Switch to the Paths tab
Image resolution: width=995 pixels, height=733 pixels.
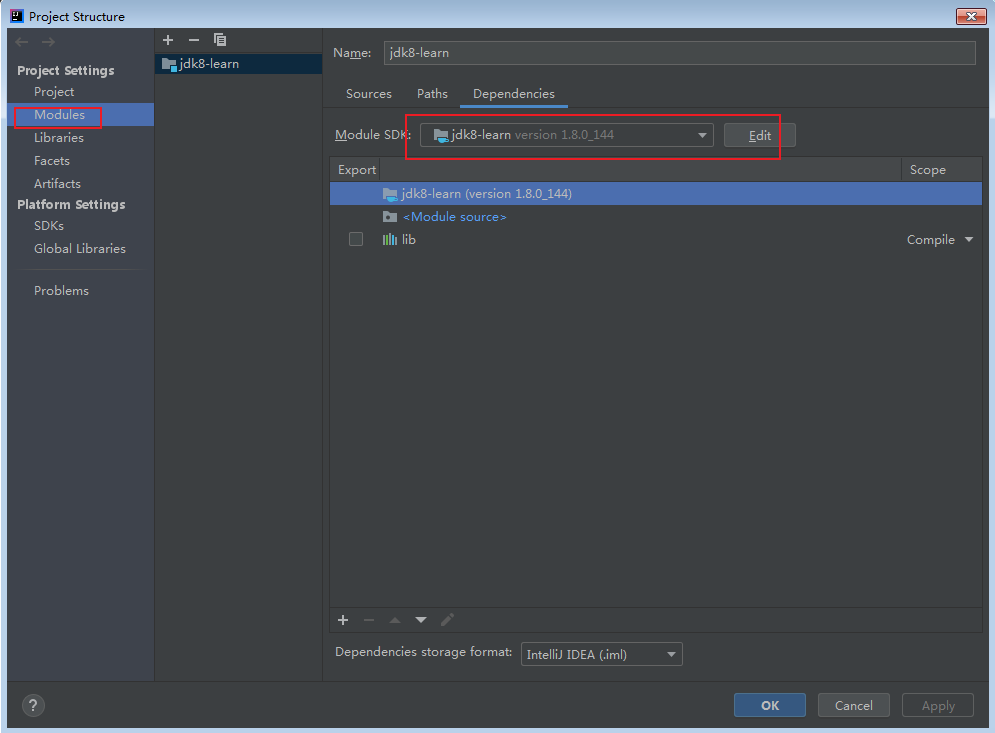(x=432, y=93)
